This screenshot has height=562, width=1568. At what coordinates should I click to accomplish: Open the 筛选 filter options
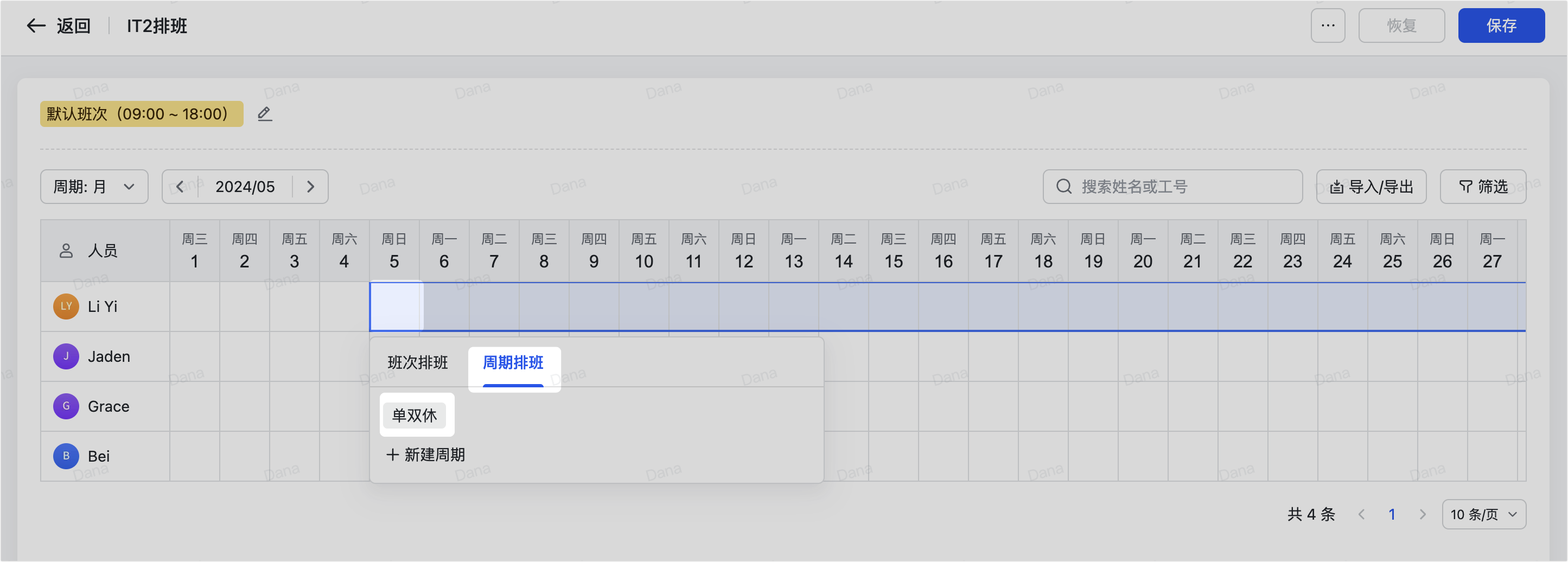pos(1483,186)
